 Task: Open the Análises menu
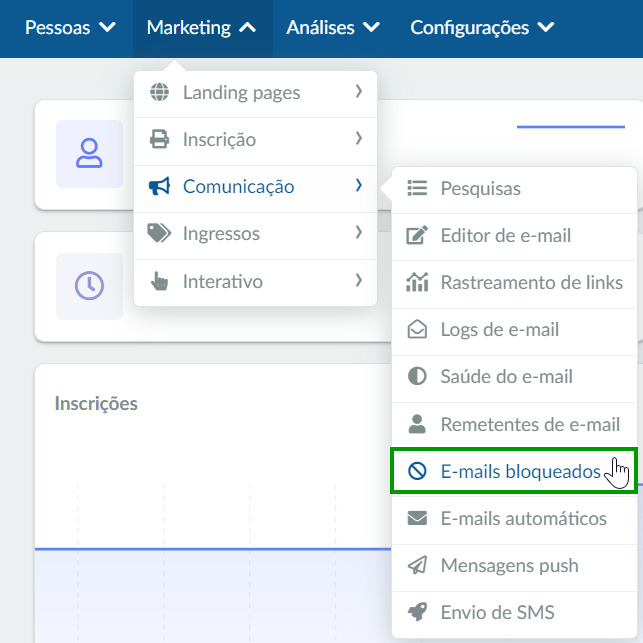pos(333,27)
